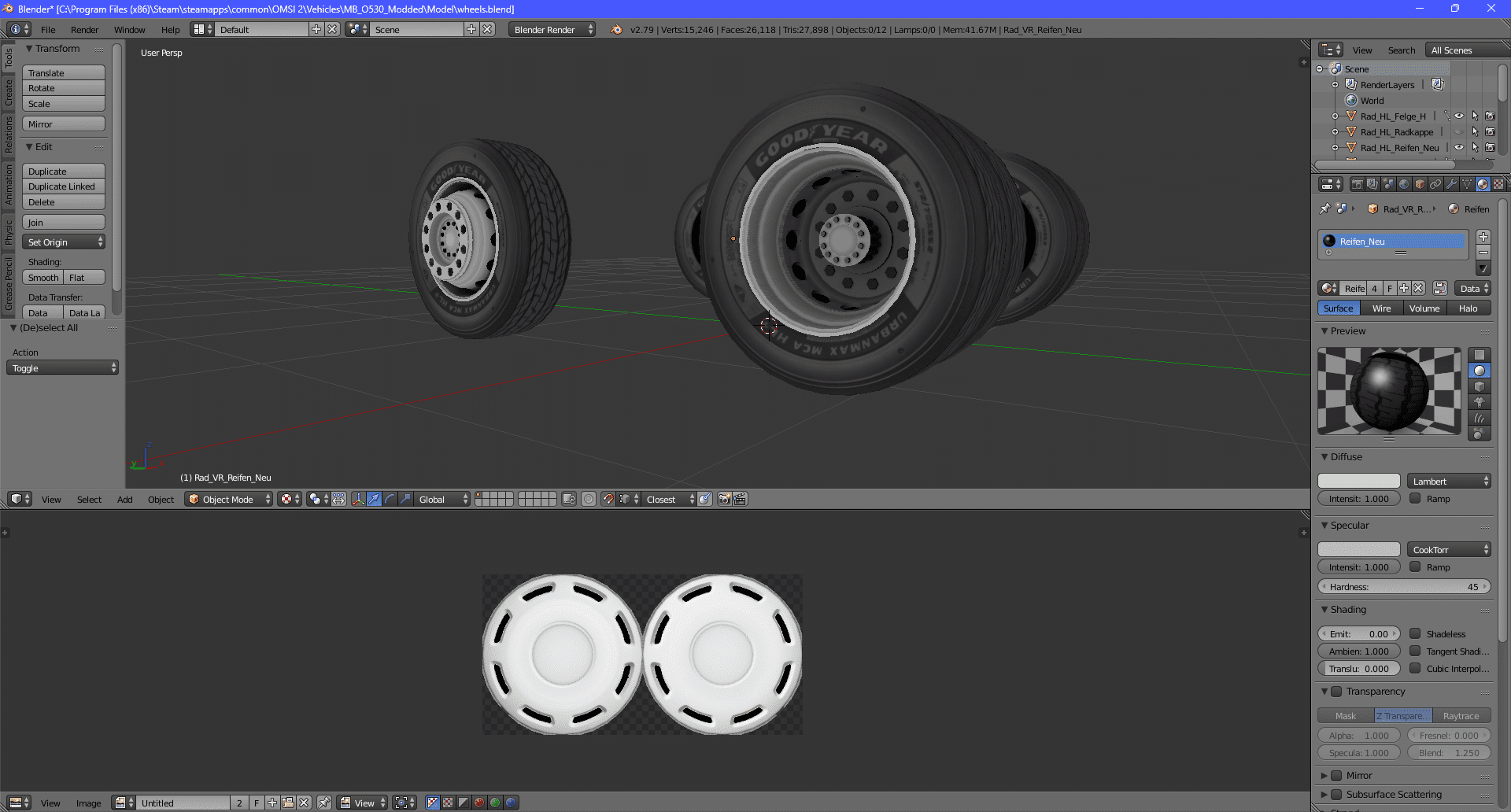The width and height of the screenshot is (1511, 812).
Task: Open the Window menu
Action: click(x=129, y=30)
